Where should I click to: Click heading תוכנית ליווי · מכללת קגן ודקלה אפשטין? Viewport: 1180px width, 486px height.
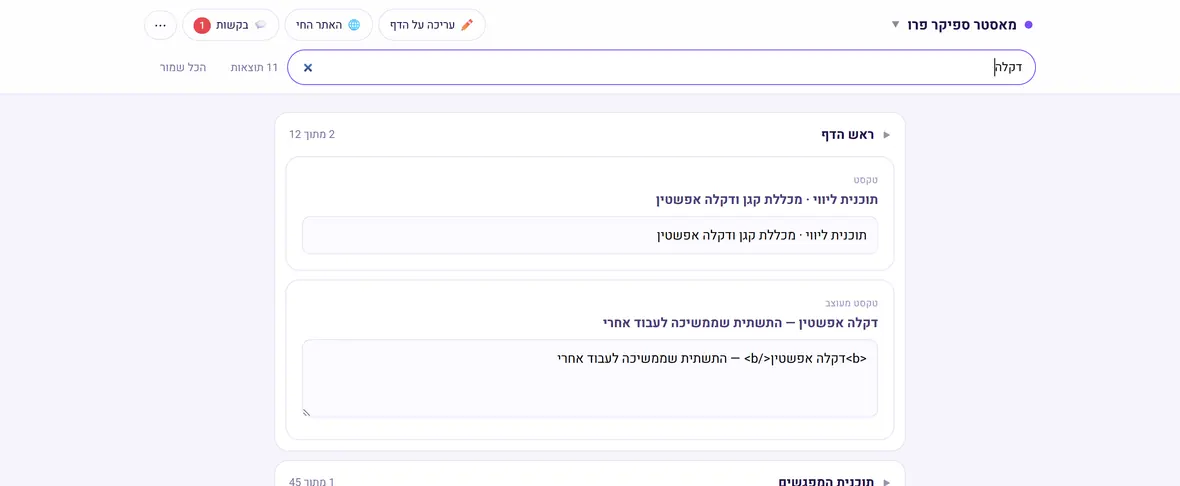(x=766, y=199)
